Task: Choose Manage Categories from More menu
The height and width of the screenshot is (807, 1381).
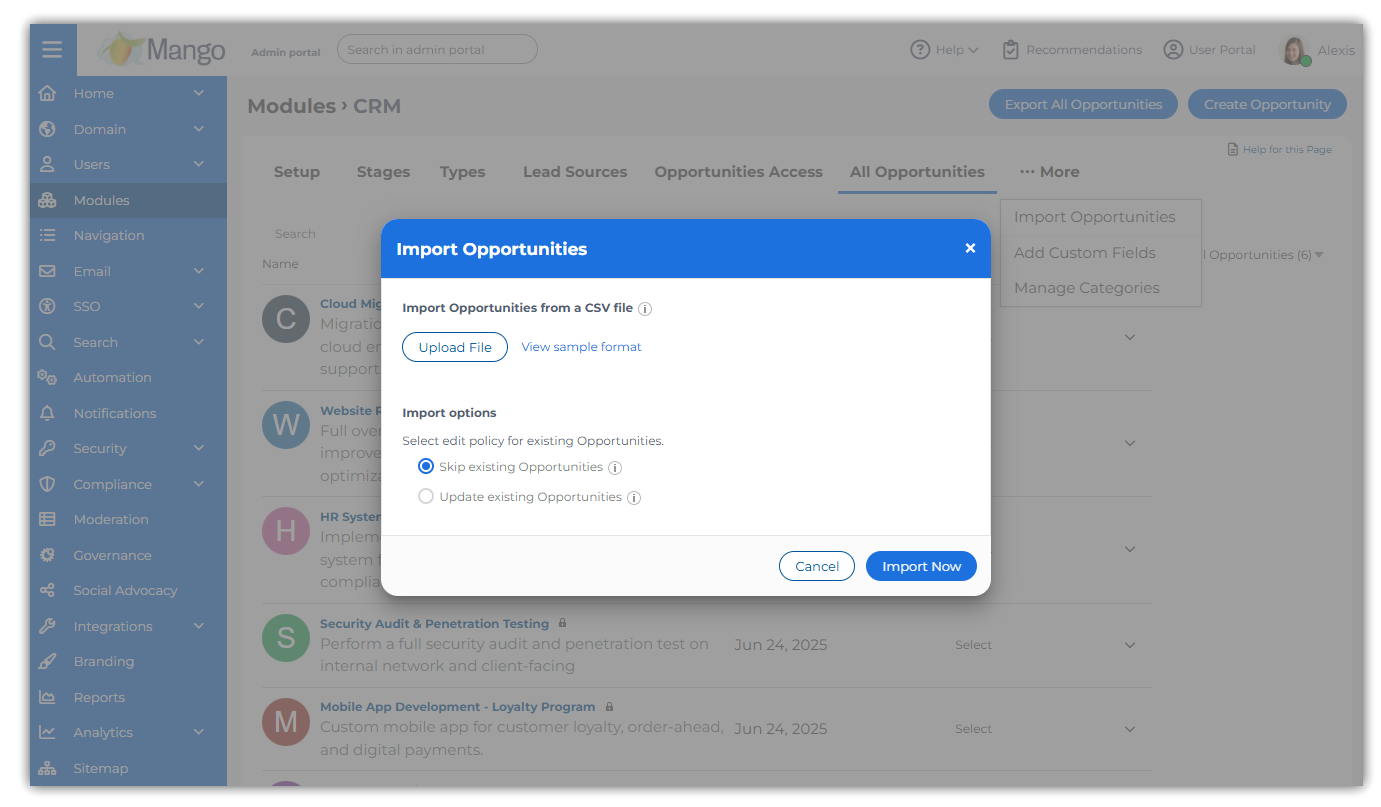Action: tap(1086, 288)
